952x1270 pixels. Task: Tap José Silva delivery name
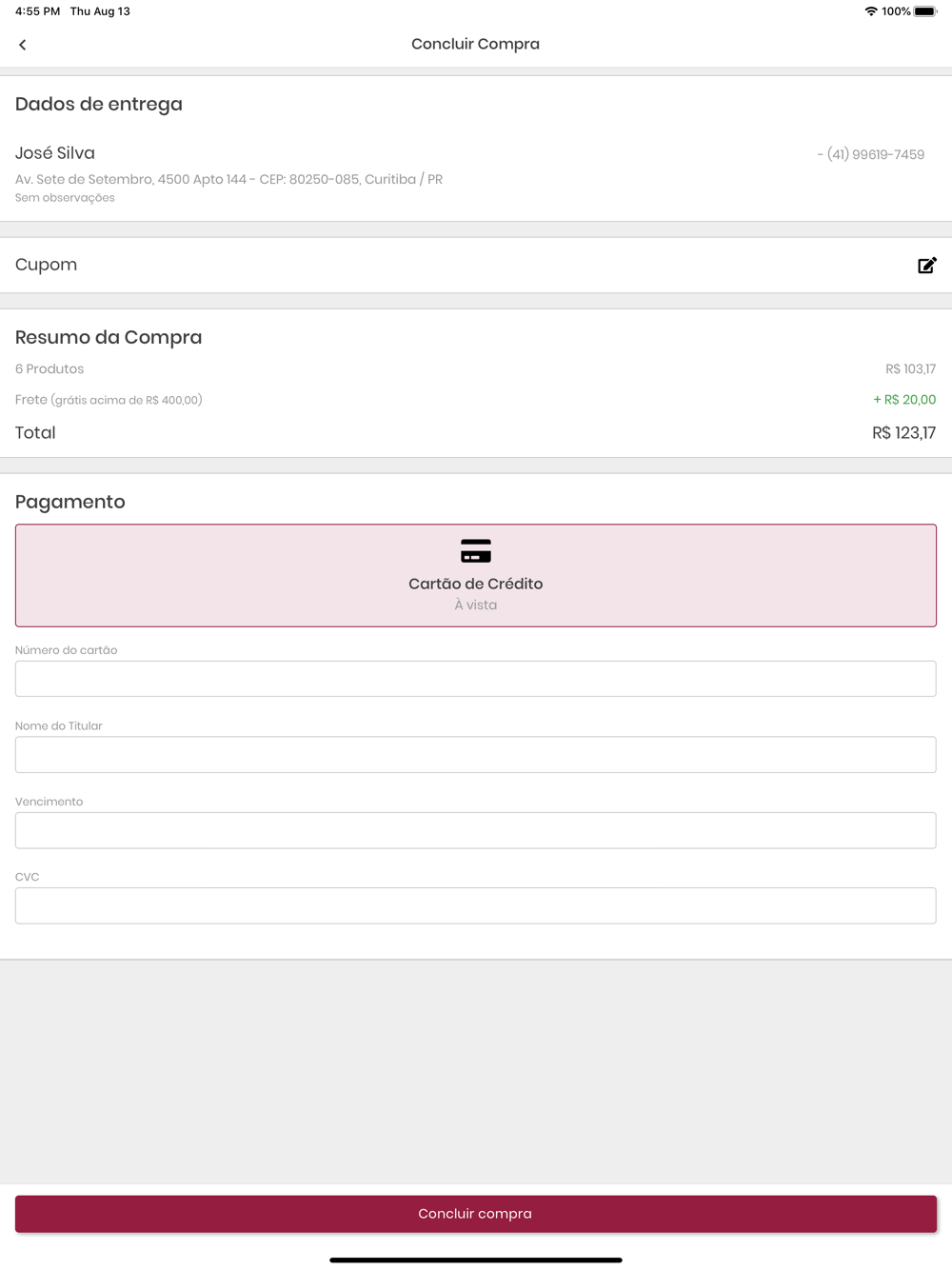point(55,153)
